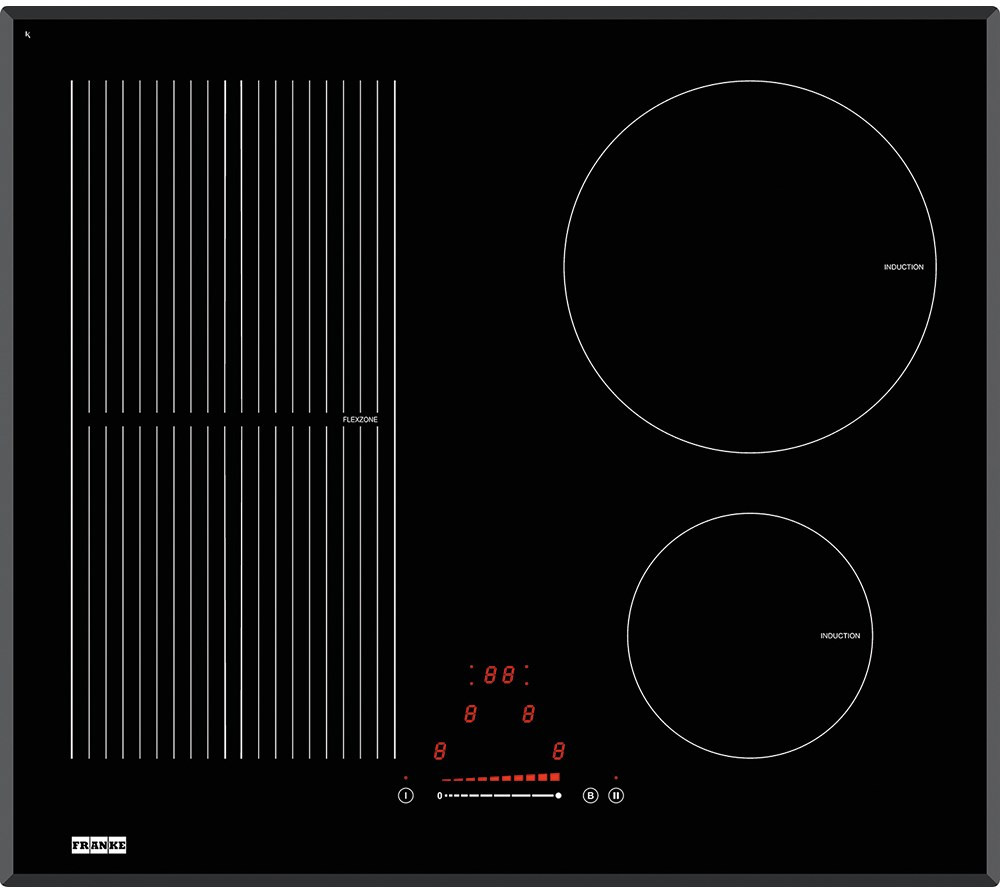Tap the center of the small circular cooking zone
1000x889 pixels.
pos(749,635)
